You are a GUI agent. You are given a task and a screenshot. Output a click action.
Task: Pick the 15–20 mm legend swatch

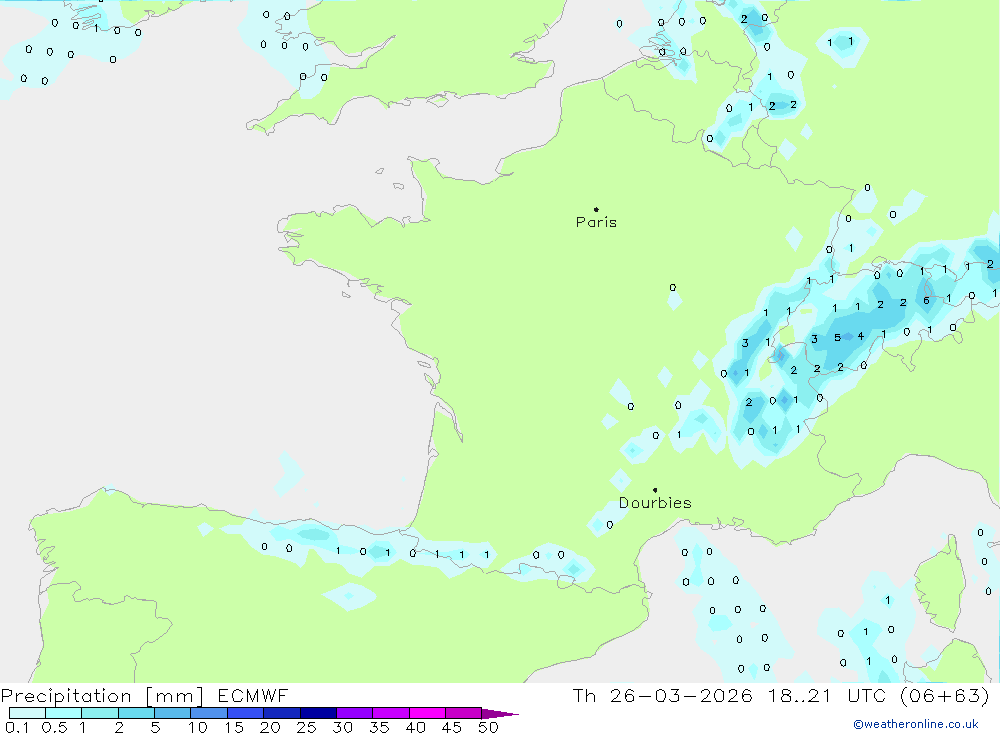246,713
